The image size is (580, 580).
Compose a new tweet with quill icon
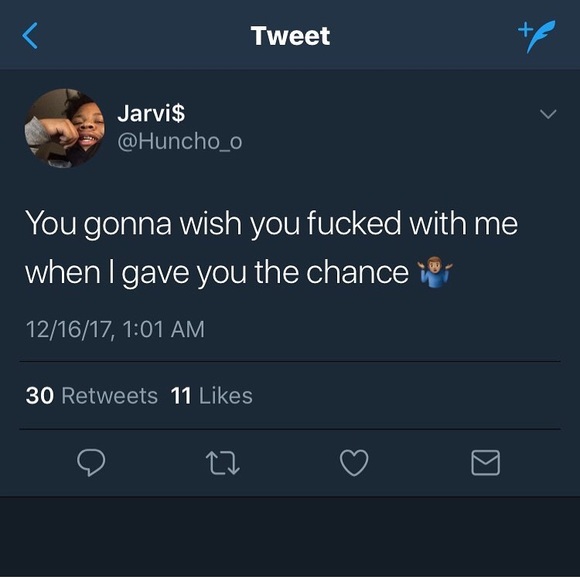[537, 36]
